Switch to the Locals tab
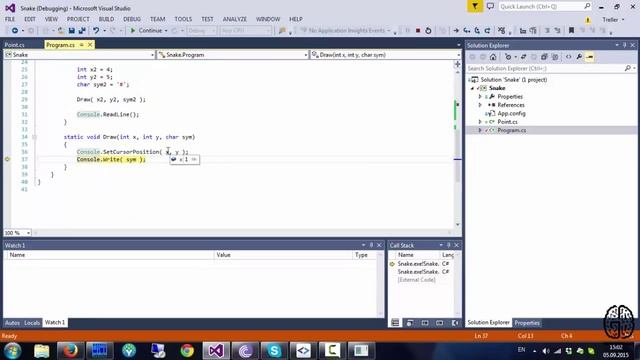 (32, 322)
